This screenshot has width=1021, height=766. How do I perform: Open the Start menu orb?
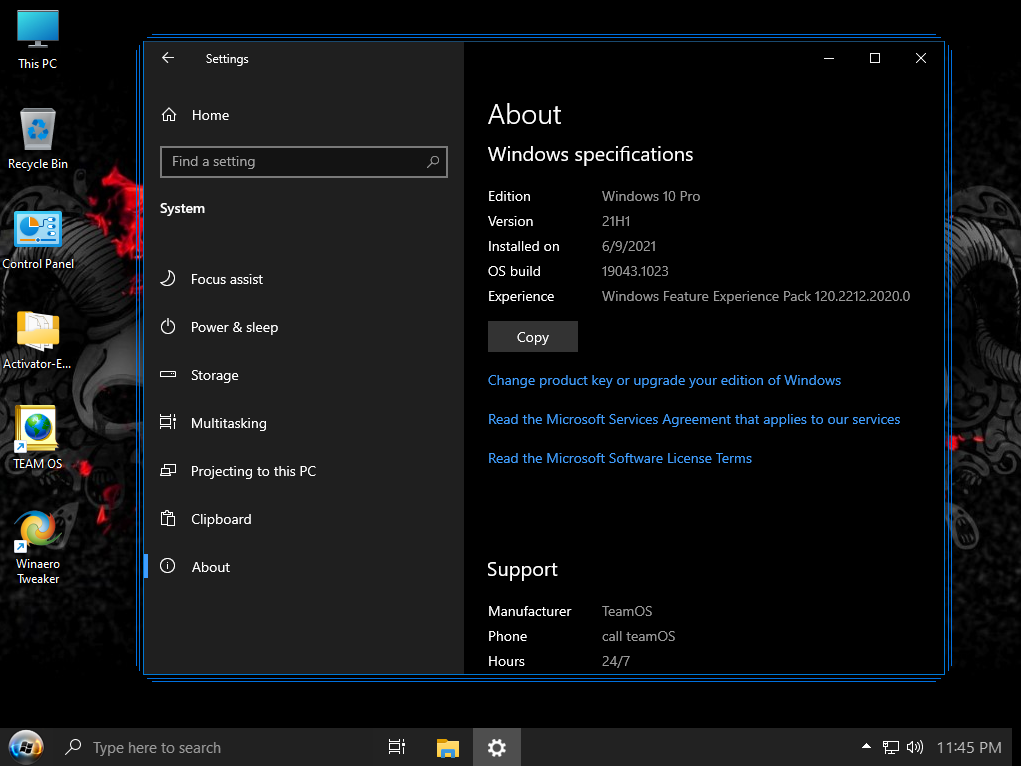(26, 747)
